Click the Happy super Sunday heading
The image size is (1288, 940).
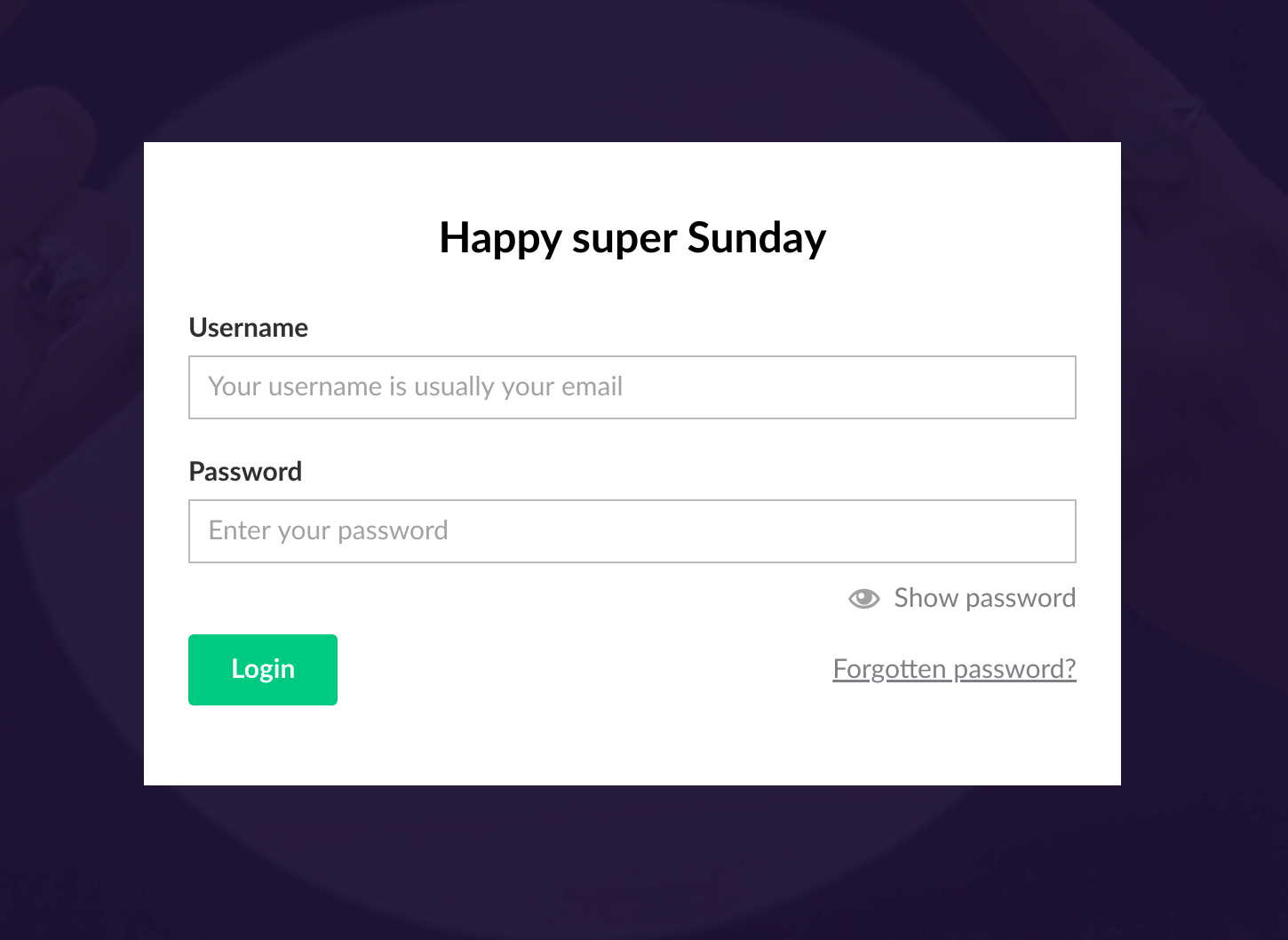click(x=632, y=238)
